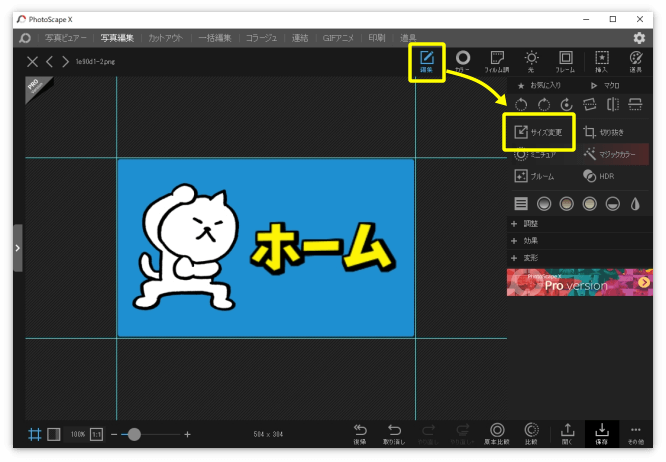666x462 pixels.
Task: Flip the image vertically
Action: pos(635,104)
